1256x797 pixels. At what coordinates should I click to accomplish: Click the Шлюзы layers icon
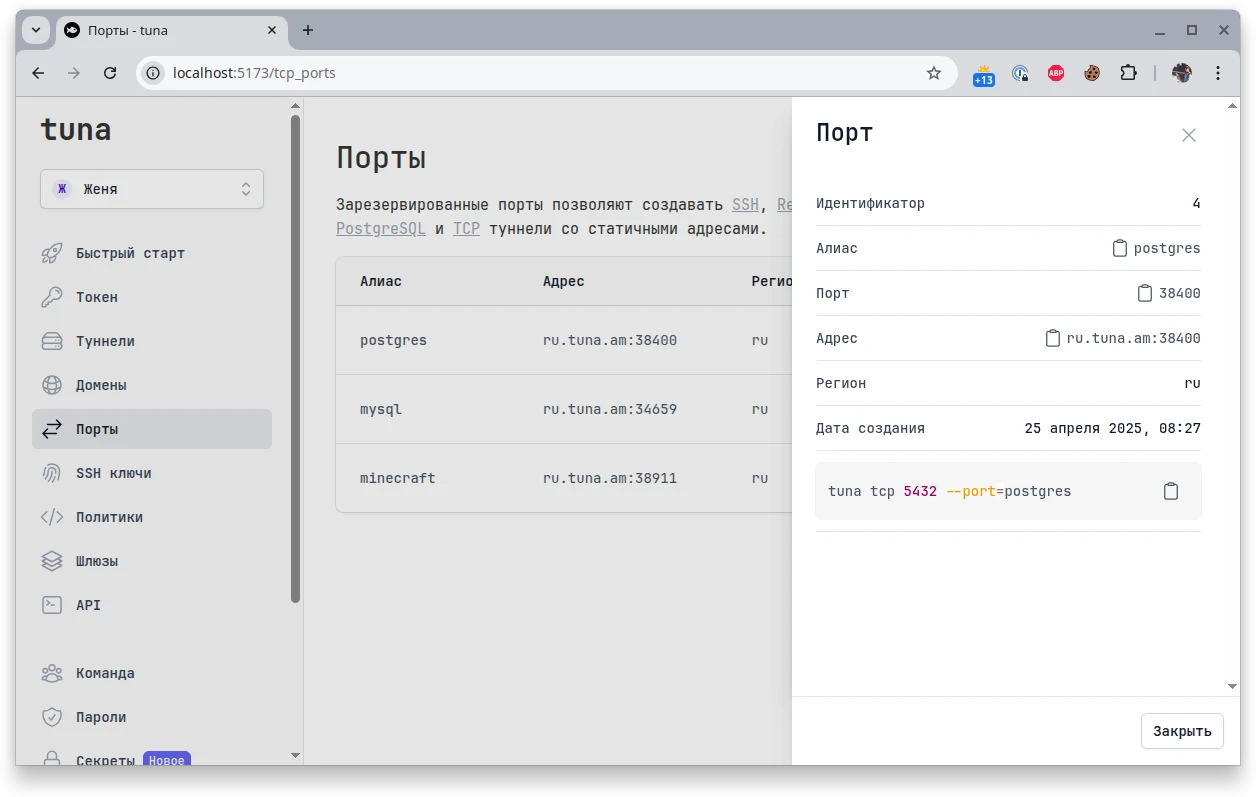point(52,561)
